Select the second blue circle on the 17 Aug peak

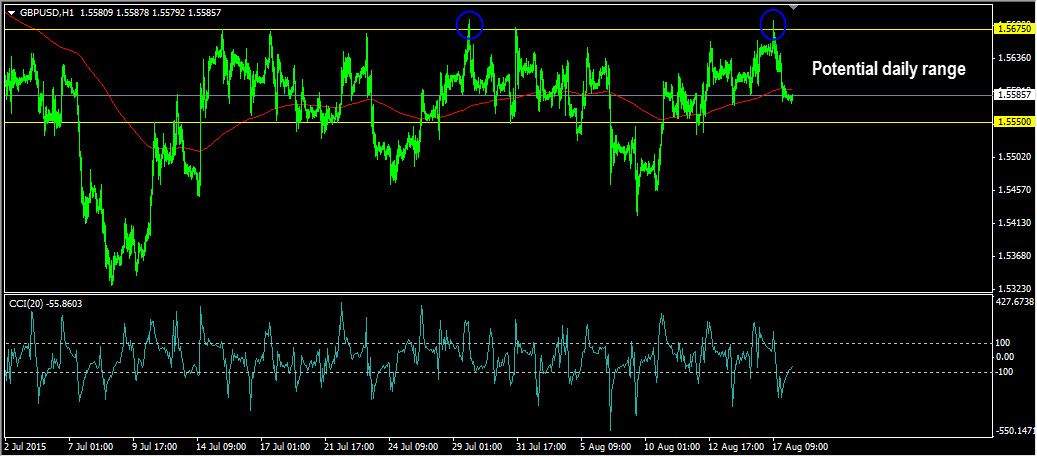(772, 24)
